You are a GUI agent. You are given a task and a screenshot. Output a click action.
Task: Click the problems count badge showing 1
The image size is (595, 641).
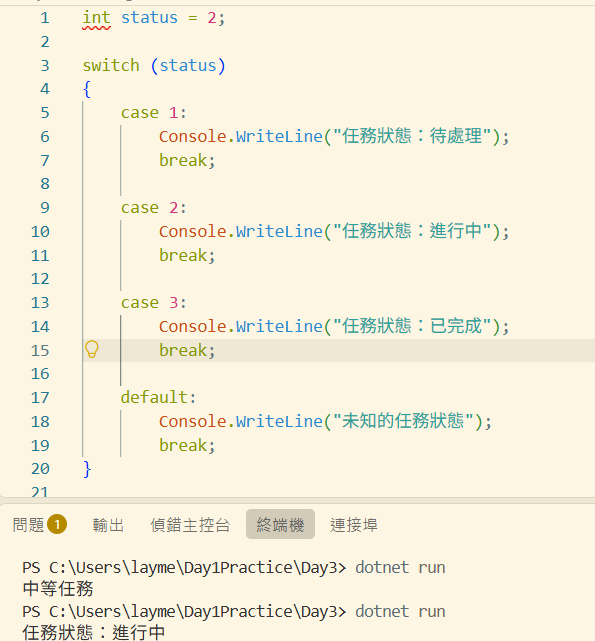(57, 524)
